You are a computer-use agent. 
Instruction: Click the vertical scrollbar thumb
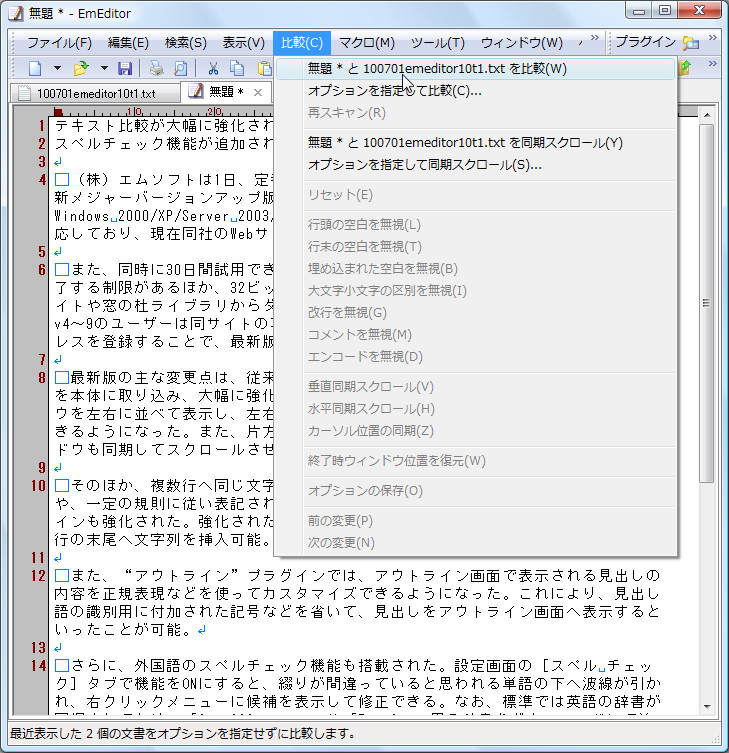[706, 304]
